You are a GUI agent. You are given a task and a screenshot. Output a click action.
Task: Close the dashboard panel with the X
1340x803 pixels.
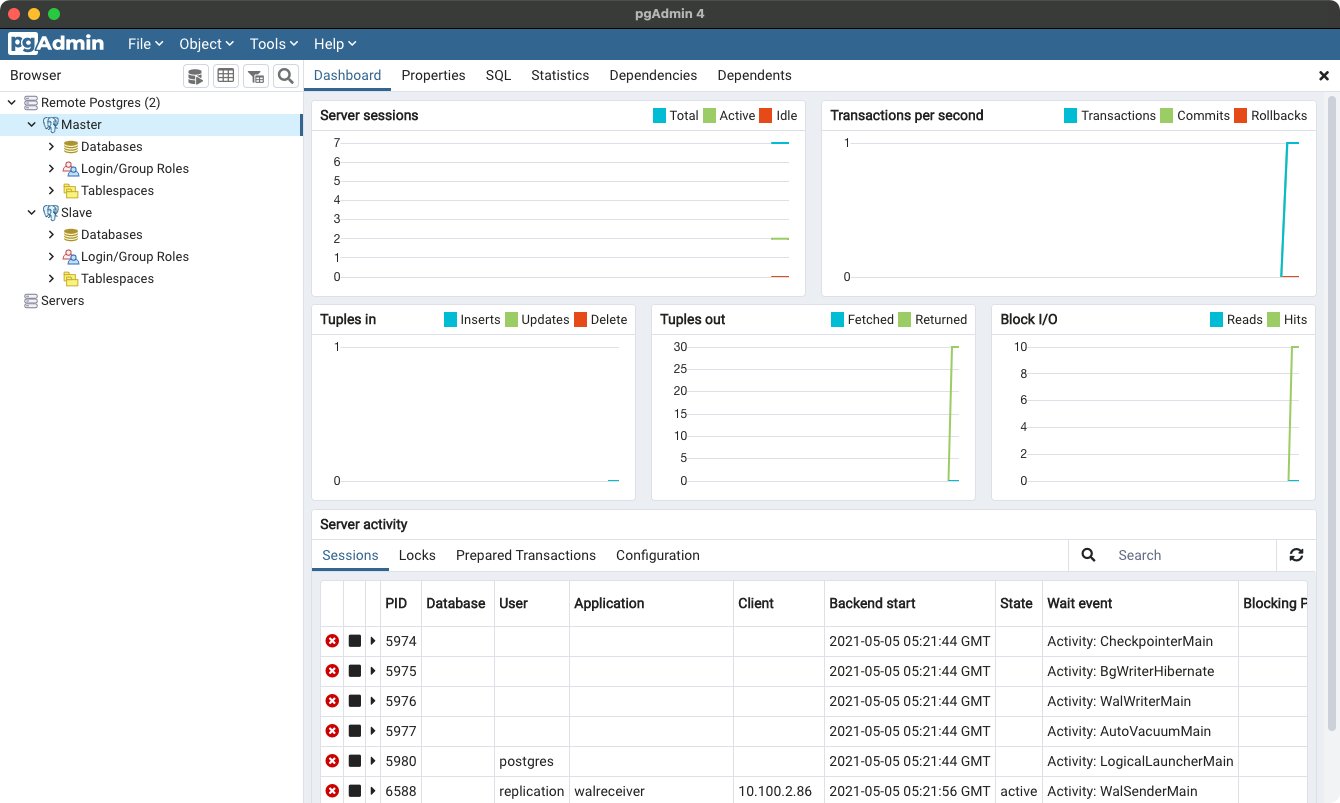pyautogui.click(x=1324, y=76)
